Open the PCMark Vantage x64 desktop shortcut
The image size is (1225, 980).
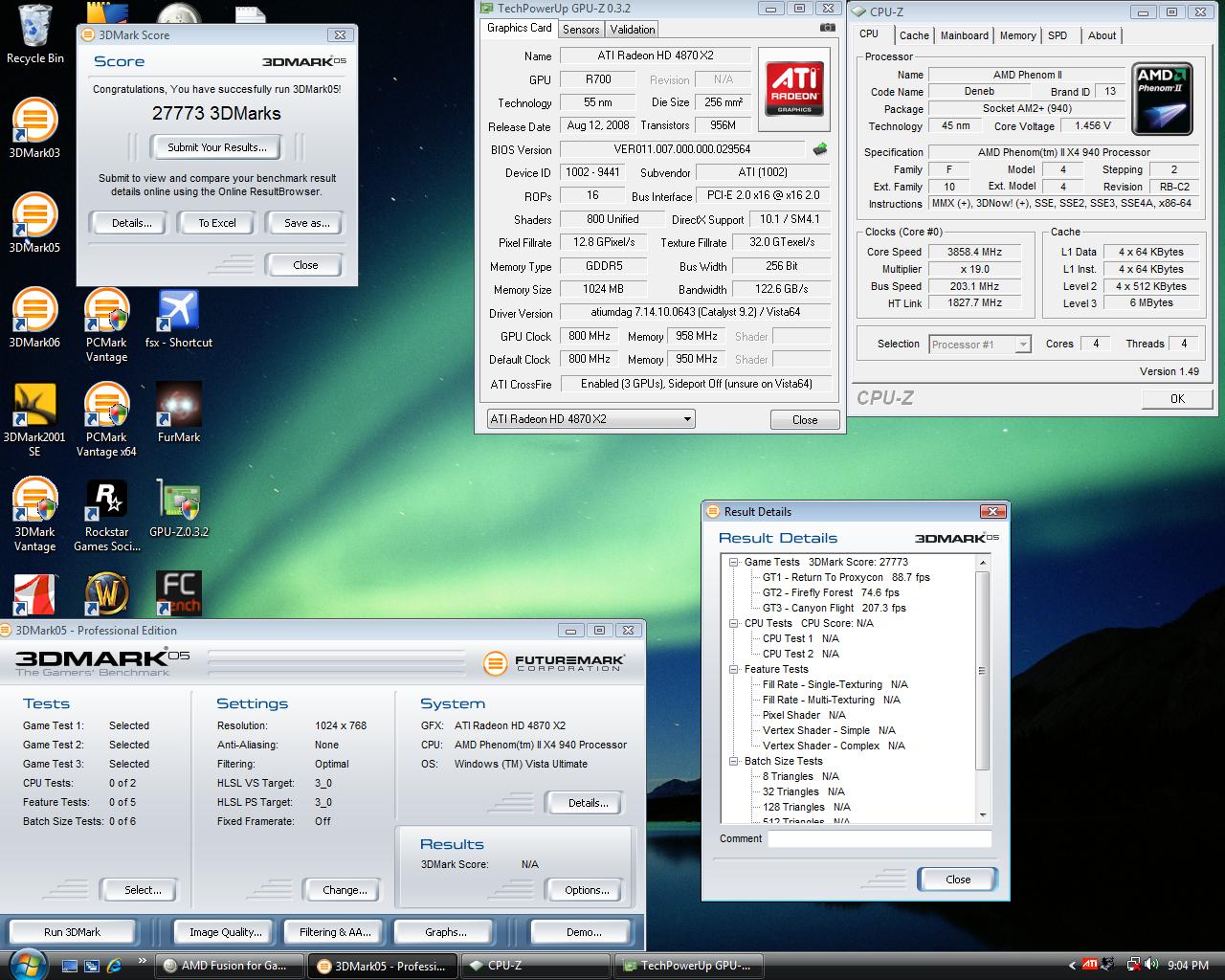coord(106,420)
